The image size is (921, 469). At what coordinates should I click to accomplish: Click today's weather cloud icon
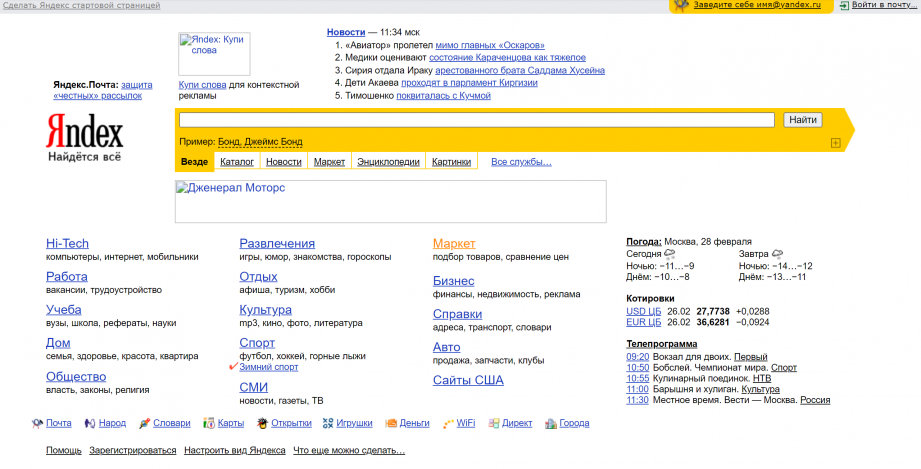pos(670,254)
